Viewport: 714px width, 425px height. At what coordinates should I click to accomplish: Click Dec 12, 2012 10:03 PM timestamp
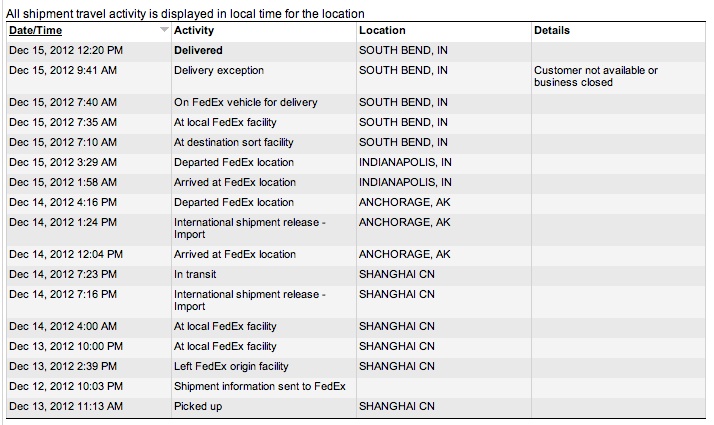coord(66,387)
